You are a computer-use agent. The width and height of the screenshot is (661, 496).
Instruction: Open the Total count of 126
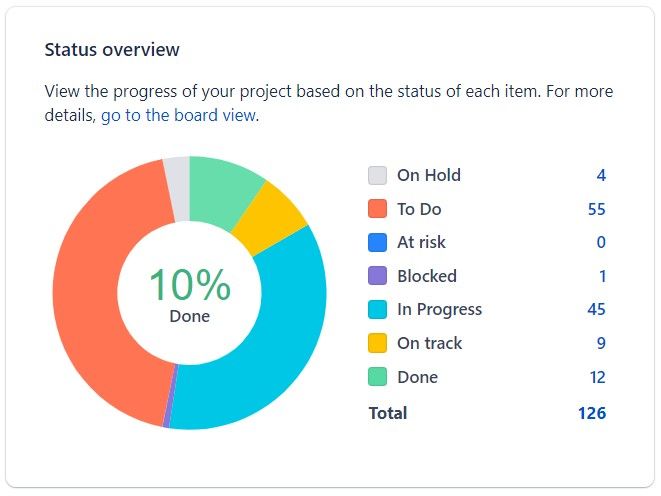click(x=592, y=412)
